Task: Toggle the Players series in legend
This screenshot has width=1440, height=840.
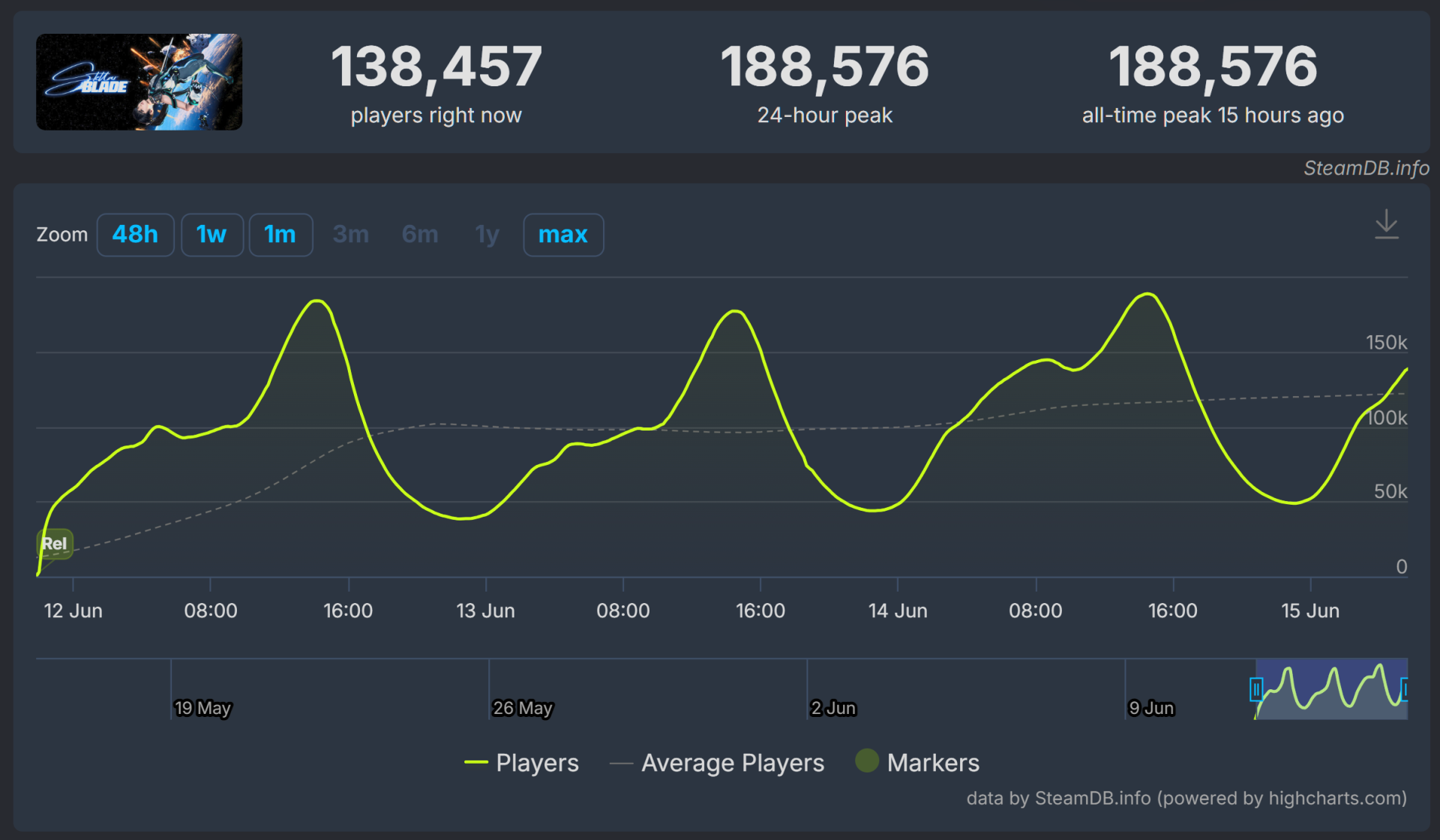Action: 536,763
